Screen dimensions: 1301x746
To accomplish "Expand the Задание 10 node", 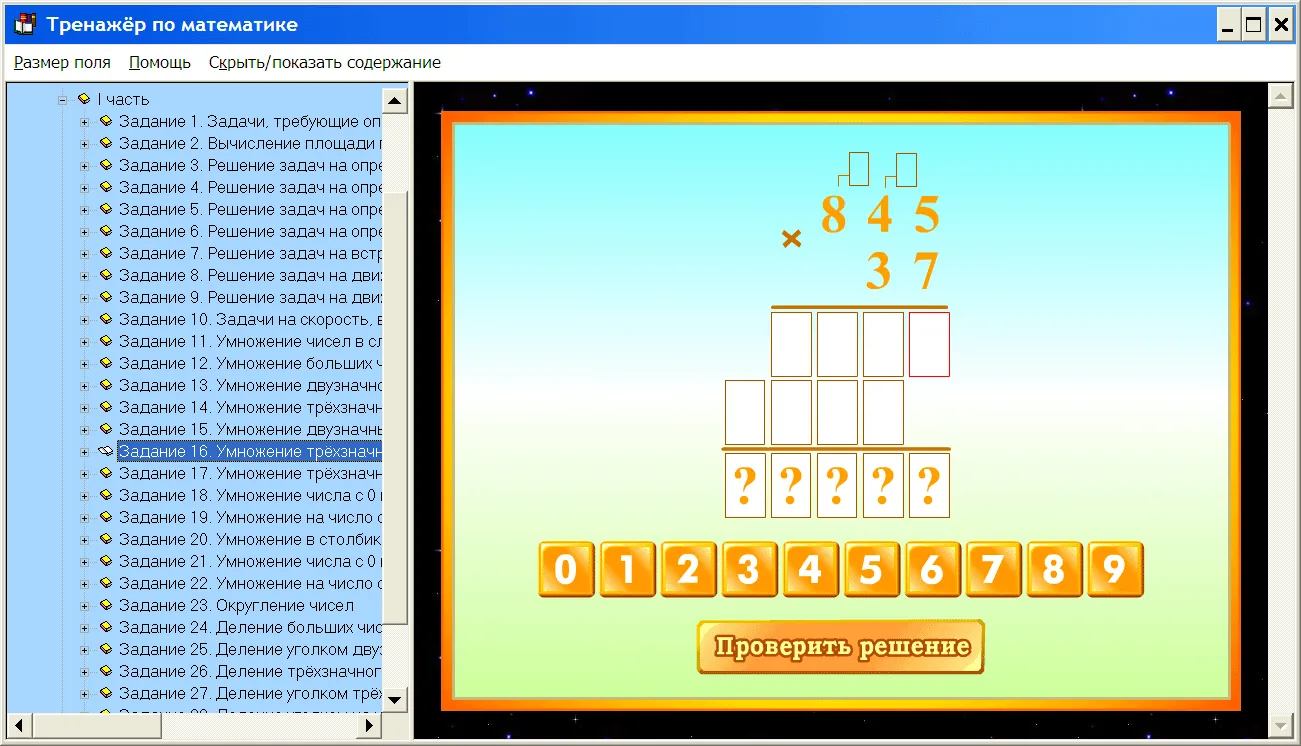I will (84, 320).
